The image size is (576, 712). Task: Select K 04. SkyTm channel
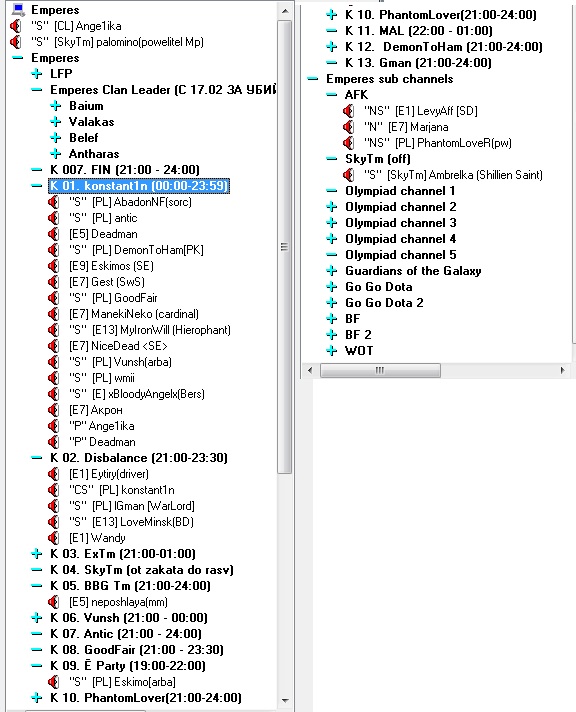pyautogui.click(x=141, y=570)
